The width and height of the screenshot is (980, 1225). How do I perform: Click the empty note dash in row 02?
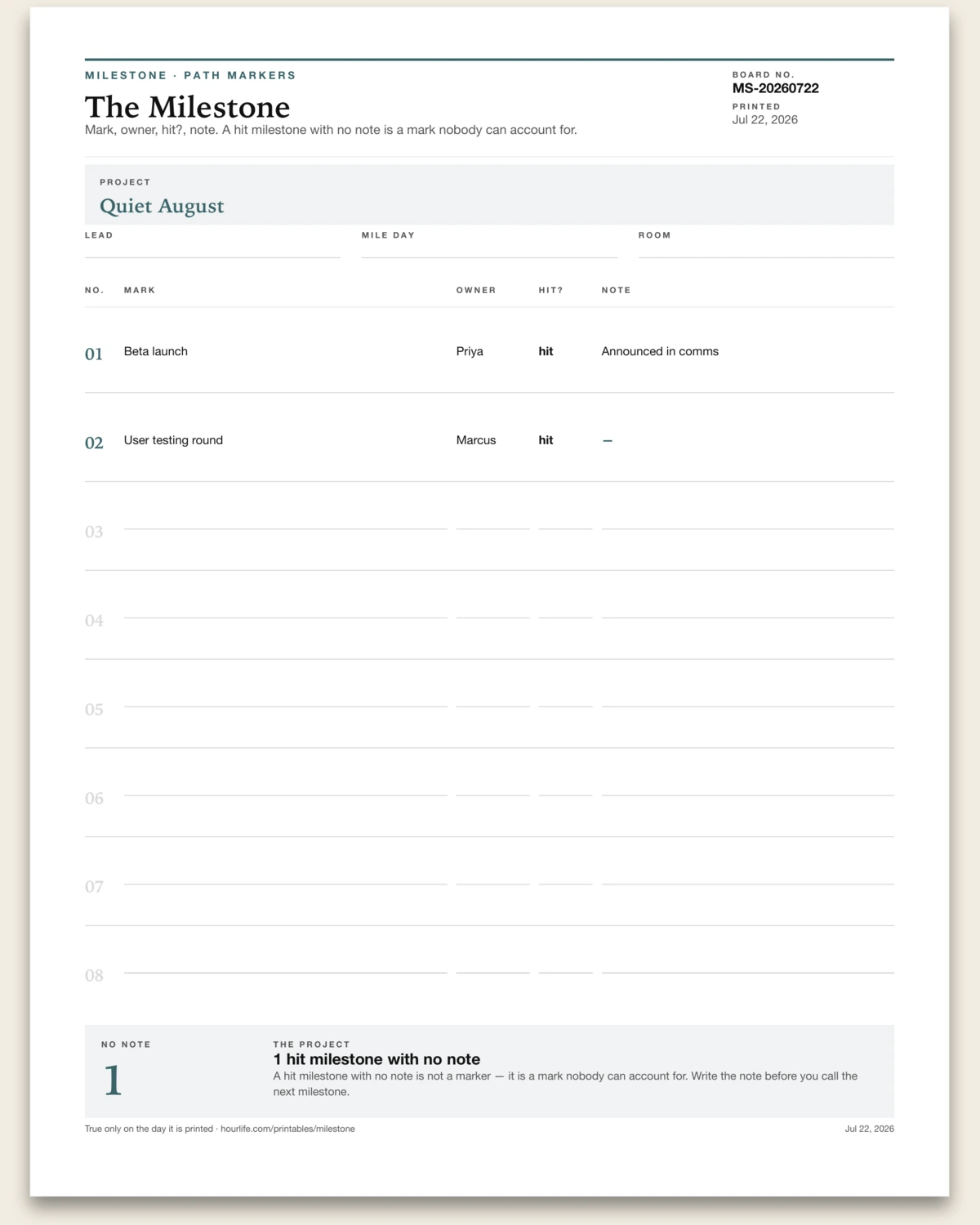[x=608, y=441]
